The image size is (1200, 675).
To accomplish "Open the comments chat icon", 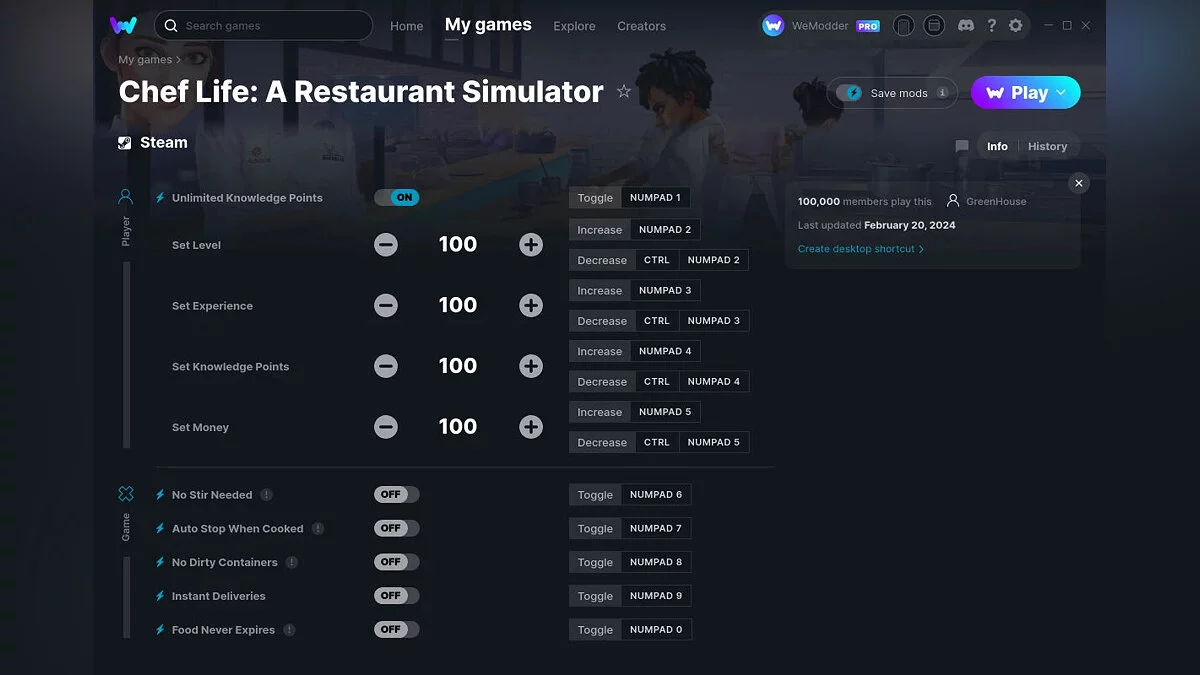I will pyautogui.click(x=962, y=146).
